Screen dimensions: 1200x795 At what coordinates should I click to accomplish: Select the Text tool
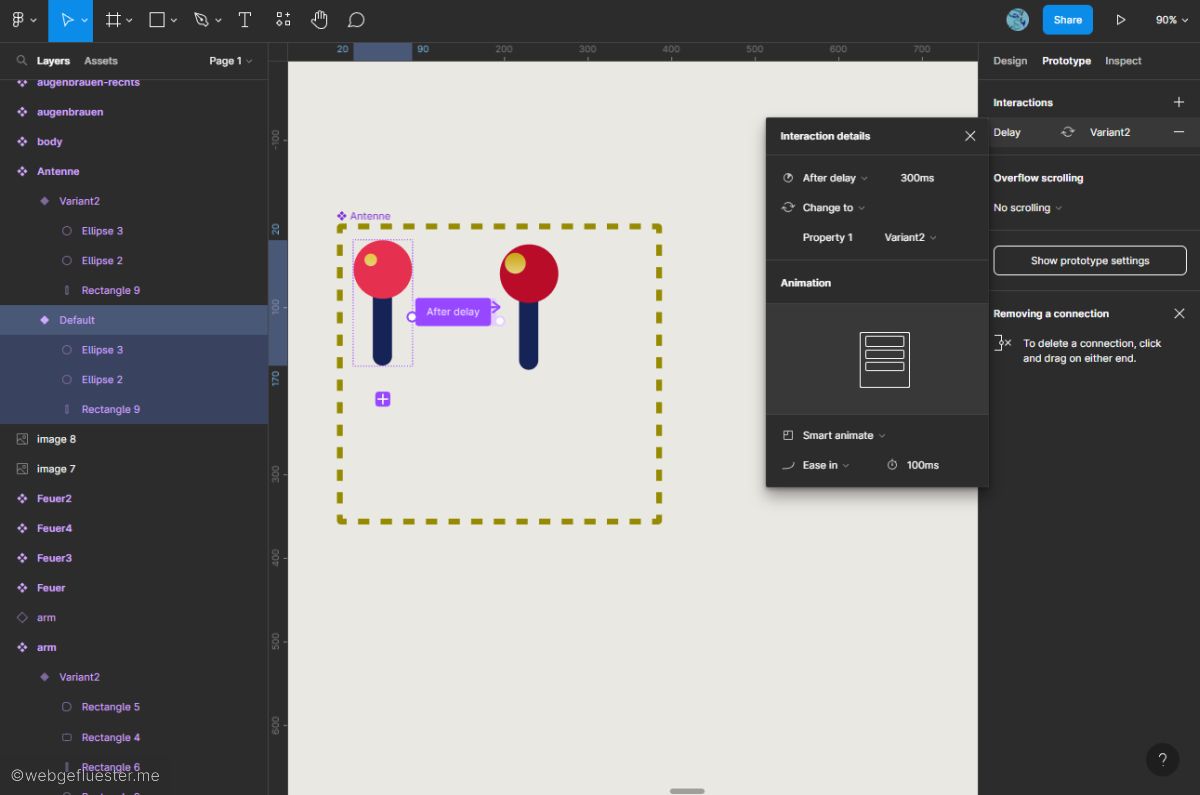[x=245, y=20]
